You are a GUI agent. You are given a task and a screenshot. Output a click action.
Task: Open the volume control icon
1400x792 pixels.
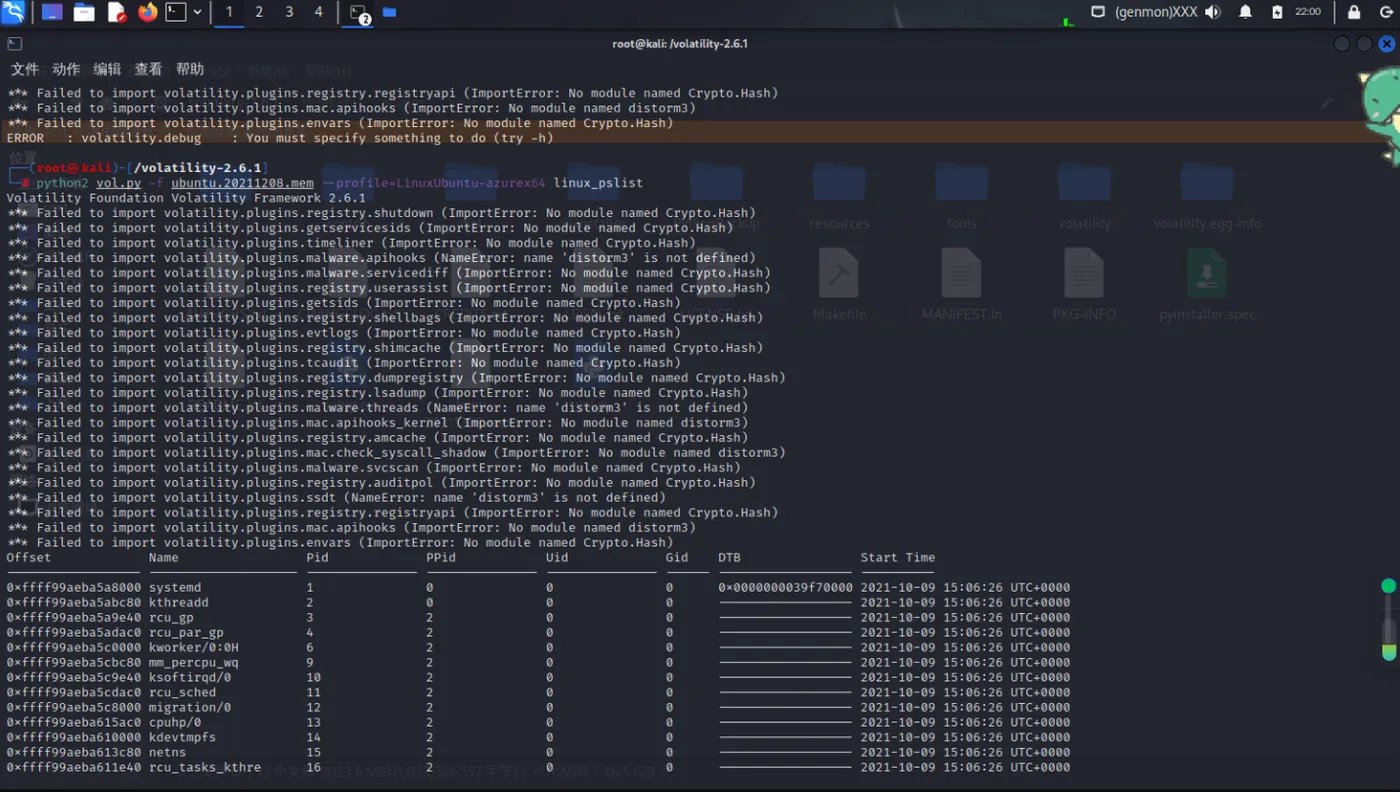click(1213, 12)
